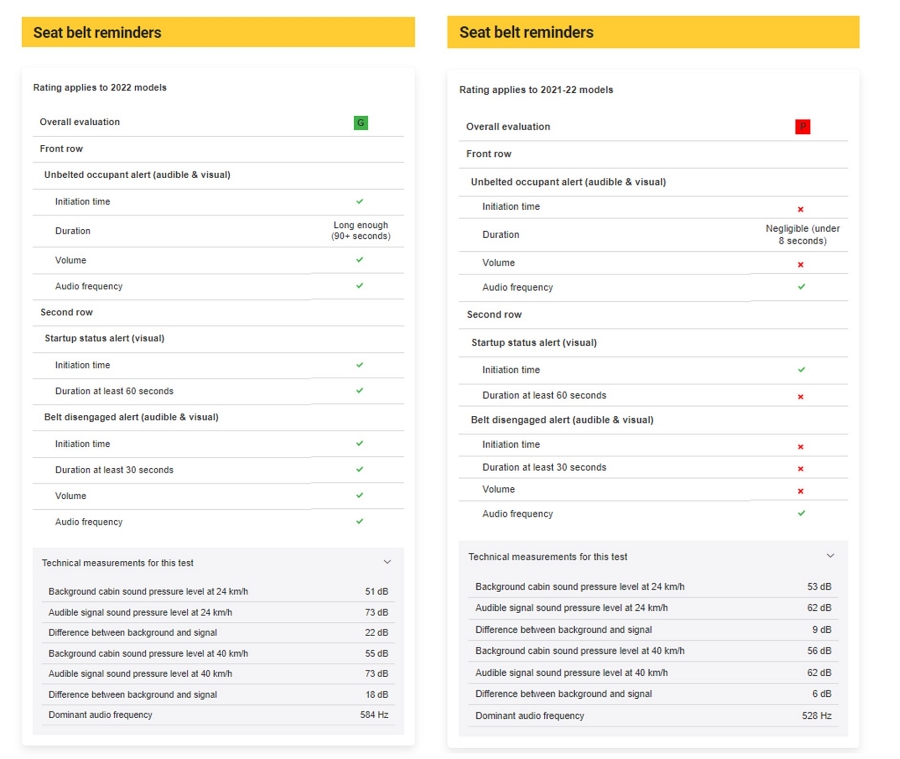Click green check for Duration at least 60 seconds
The height and width of the screenshot is (759, 900).
(360, 391)
